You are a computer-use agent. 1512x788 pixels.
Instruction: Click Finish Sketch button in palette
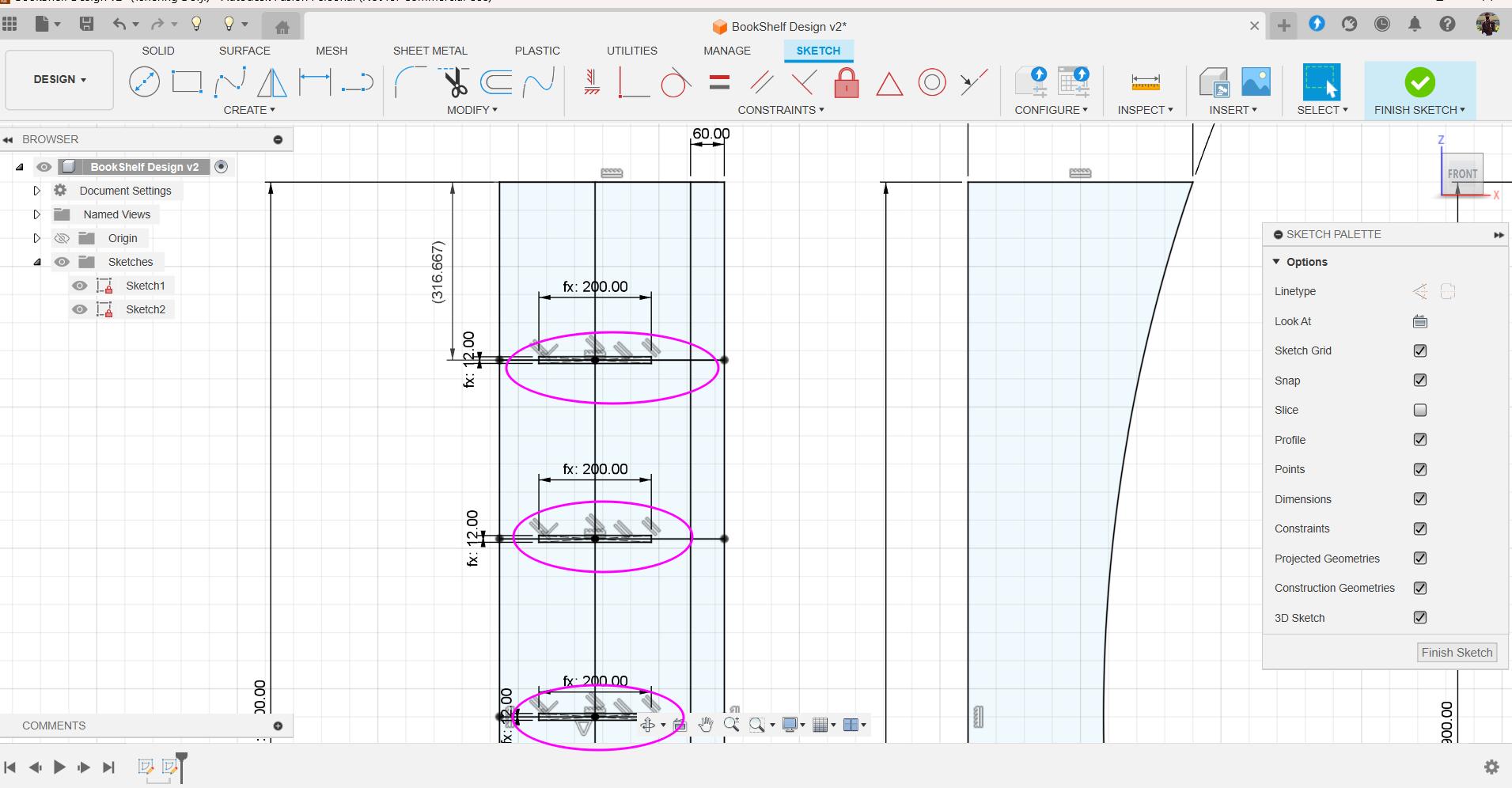coord(1457,653)
